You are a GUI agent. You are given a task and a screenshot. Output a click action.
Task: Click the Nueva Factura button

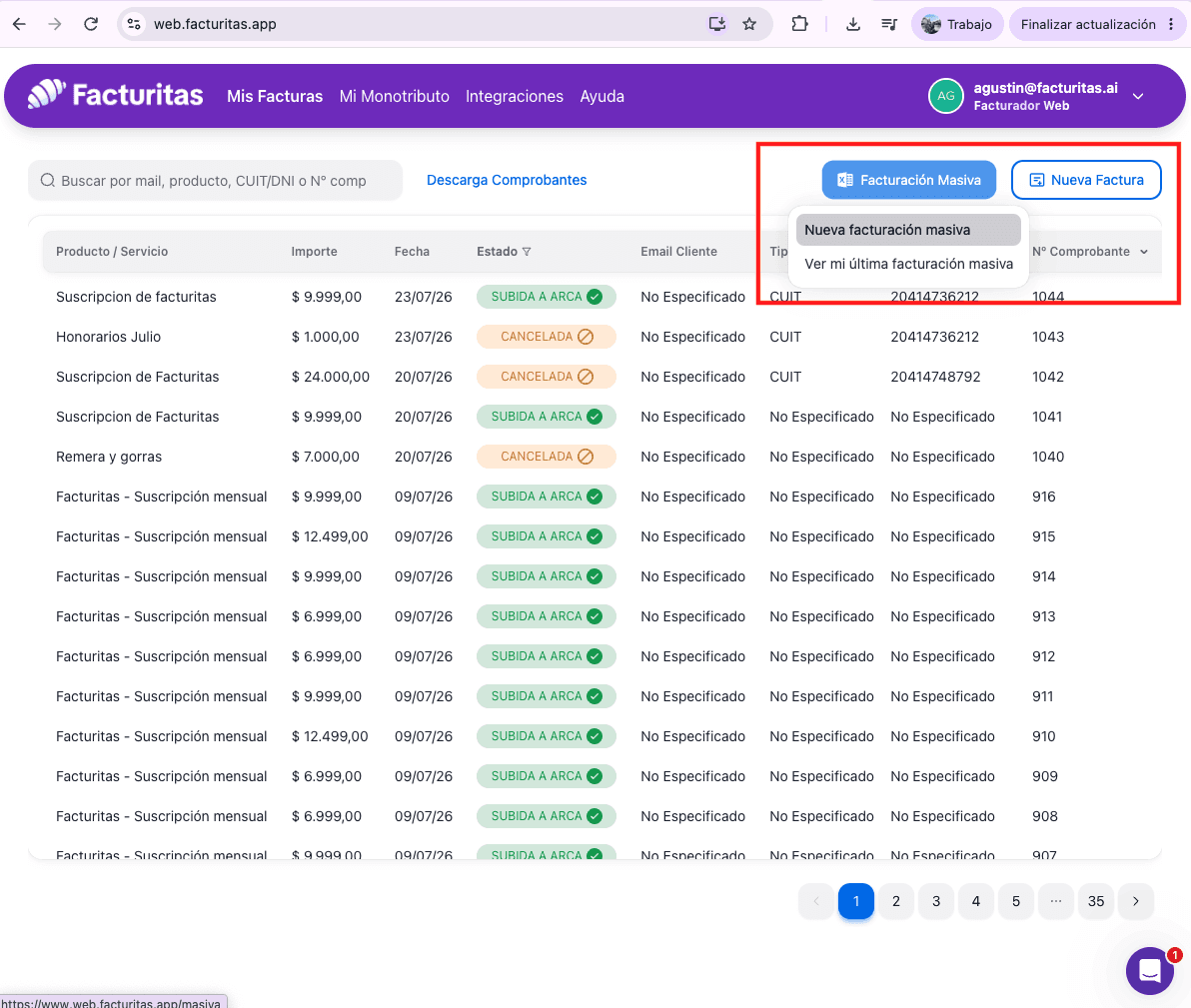pyautogui.click(x=1085, y=180)
